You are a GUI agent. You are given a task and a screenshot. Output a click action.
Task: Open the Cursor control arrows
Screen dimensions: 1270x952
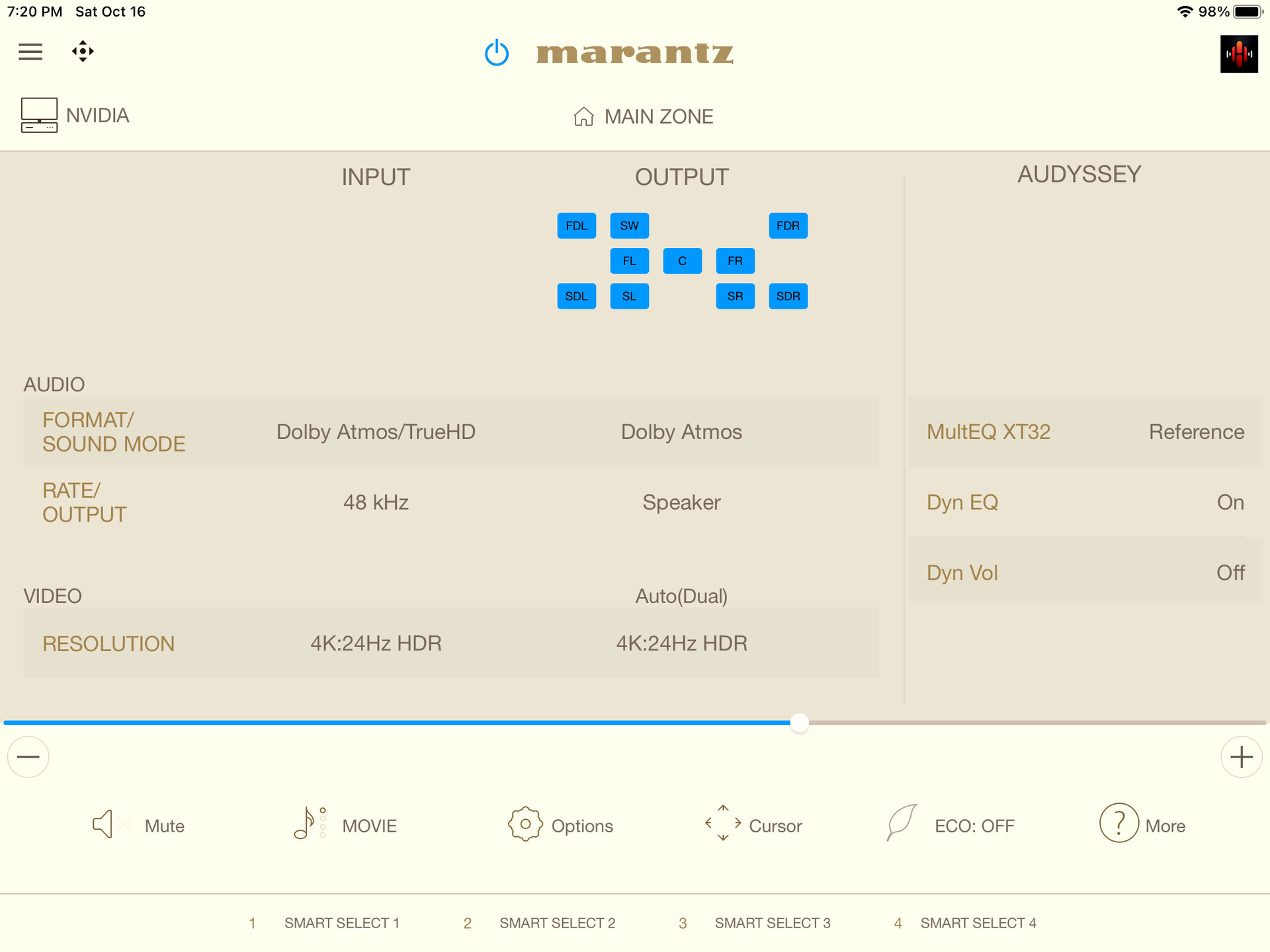tap(723, 824)
